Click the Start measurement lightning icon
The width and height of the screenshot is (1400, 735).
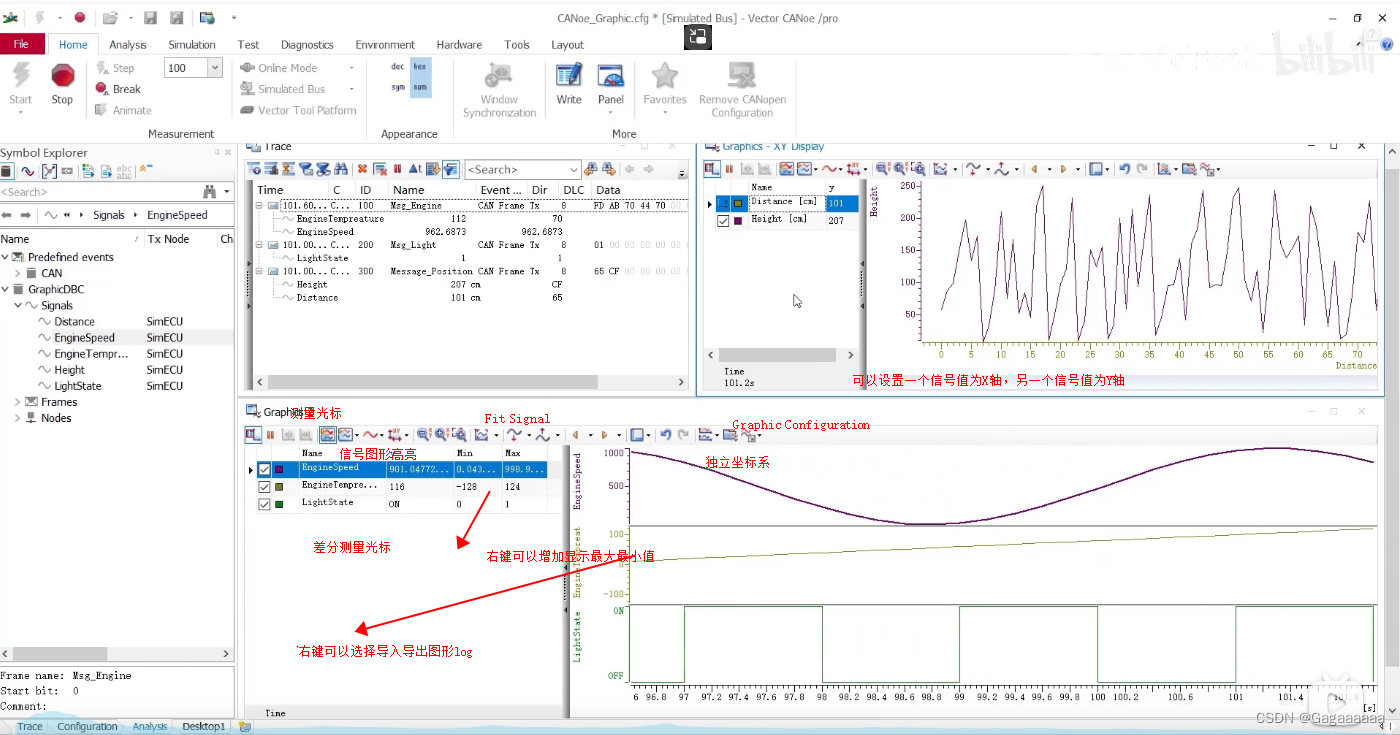click(x=20, y=76)
